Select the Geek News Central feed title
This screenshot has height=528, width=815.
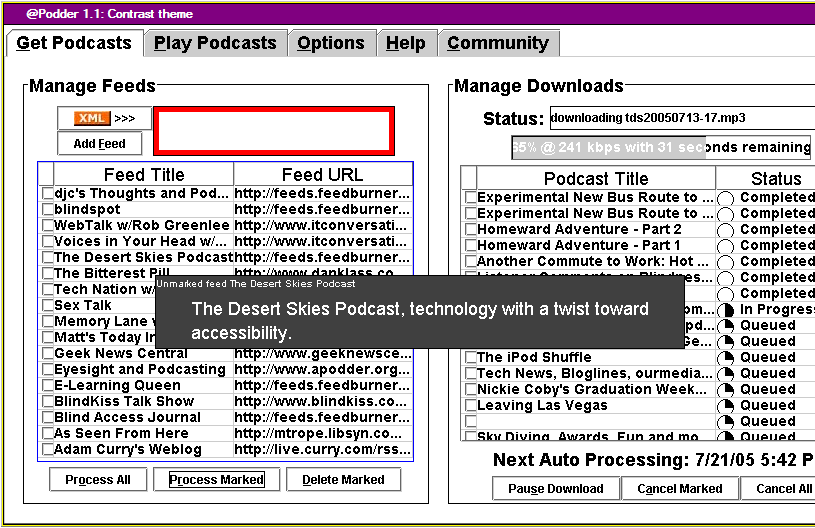[121, 353]
